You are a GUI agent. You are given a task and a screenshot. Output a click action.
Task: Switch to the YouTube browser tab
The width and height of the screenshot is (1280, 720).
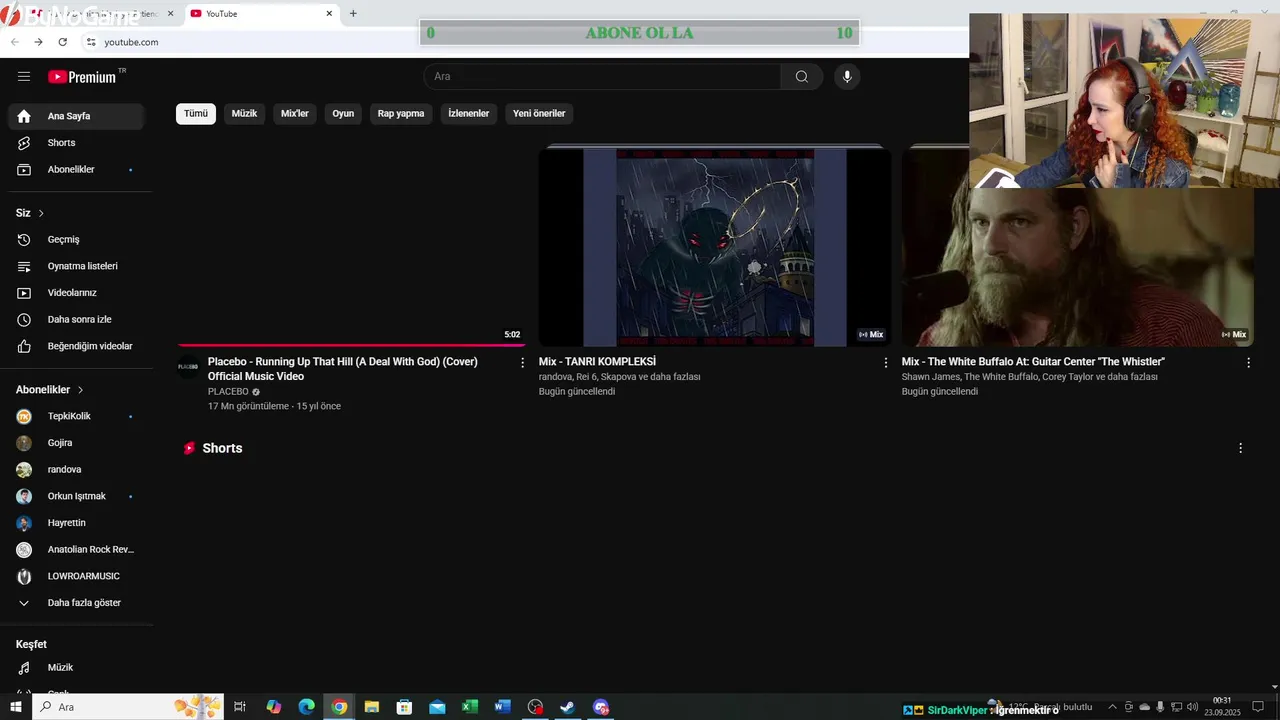point(260,14)
